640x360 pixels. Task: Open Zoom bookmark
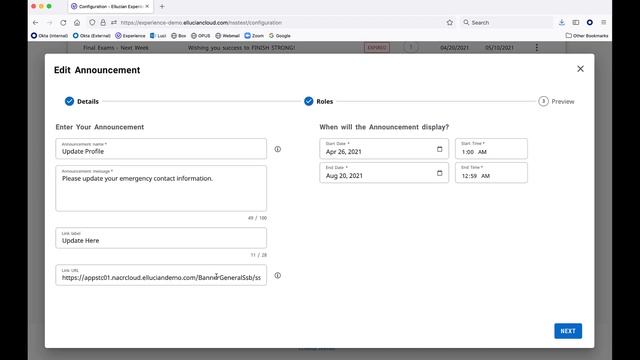[x=254, y=36]
